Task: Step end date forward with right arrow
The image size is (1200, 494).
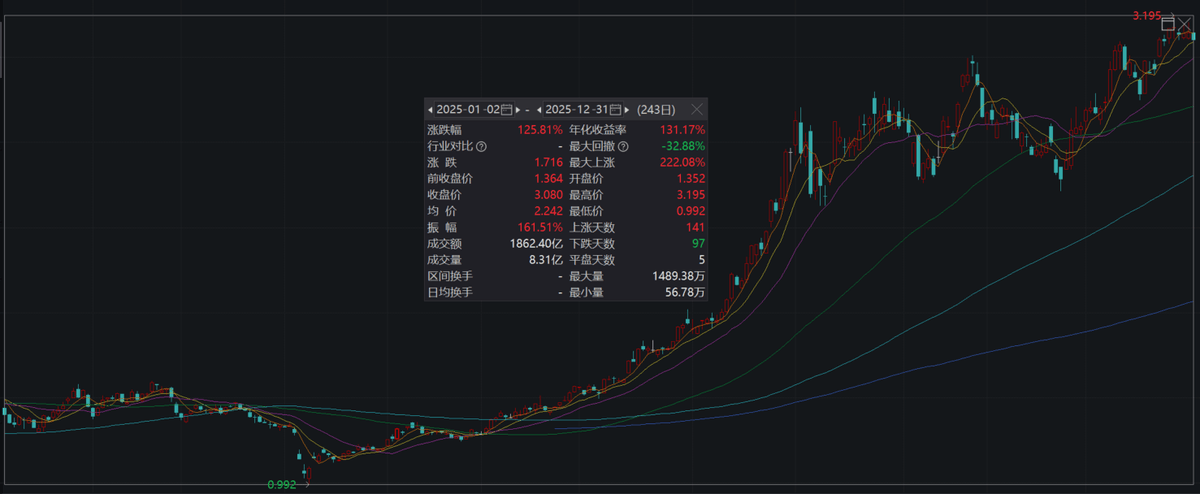Action: (628, 109)
